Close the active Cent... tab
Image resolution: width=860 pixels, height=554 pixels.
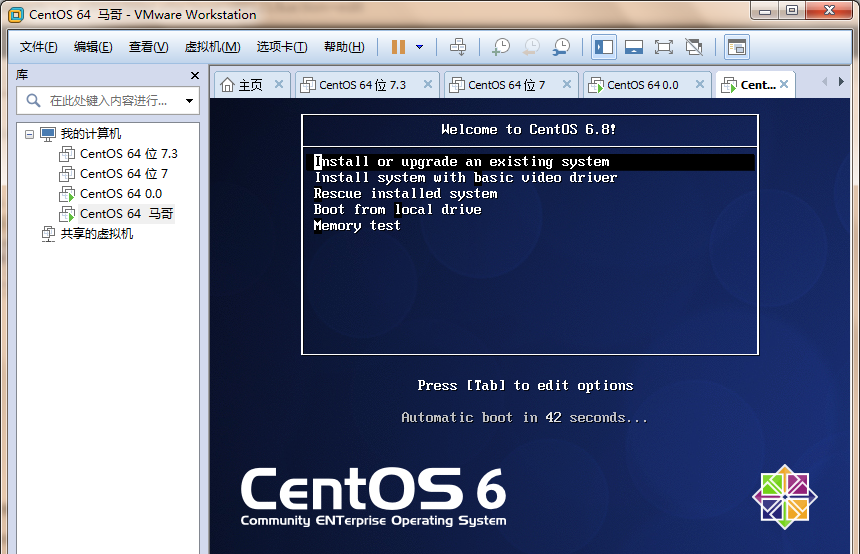tap(784, 84)
